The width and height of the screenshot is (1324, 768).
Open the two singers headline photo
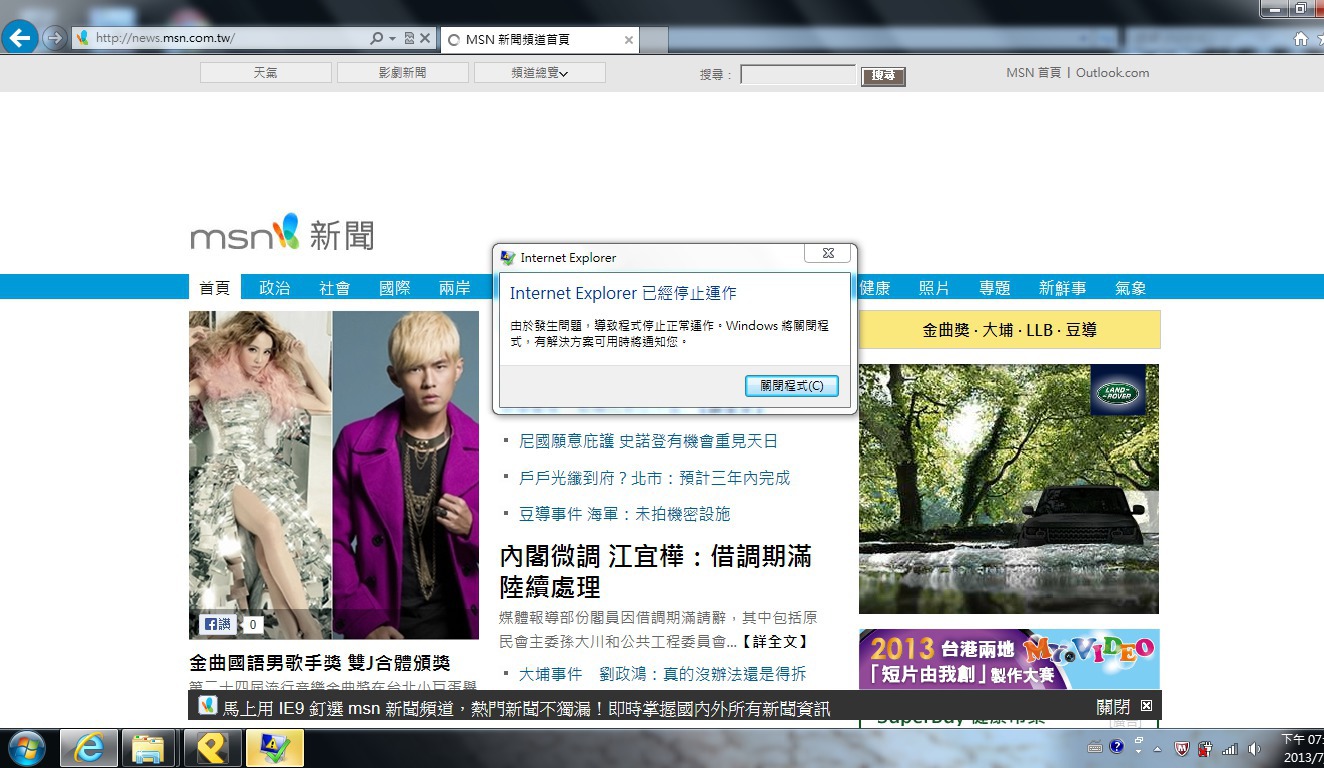pos(334,475)
